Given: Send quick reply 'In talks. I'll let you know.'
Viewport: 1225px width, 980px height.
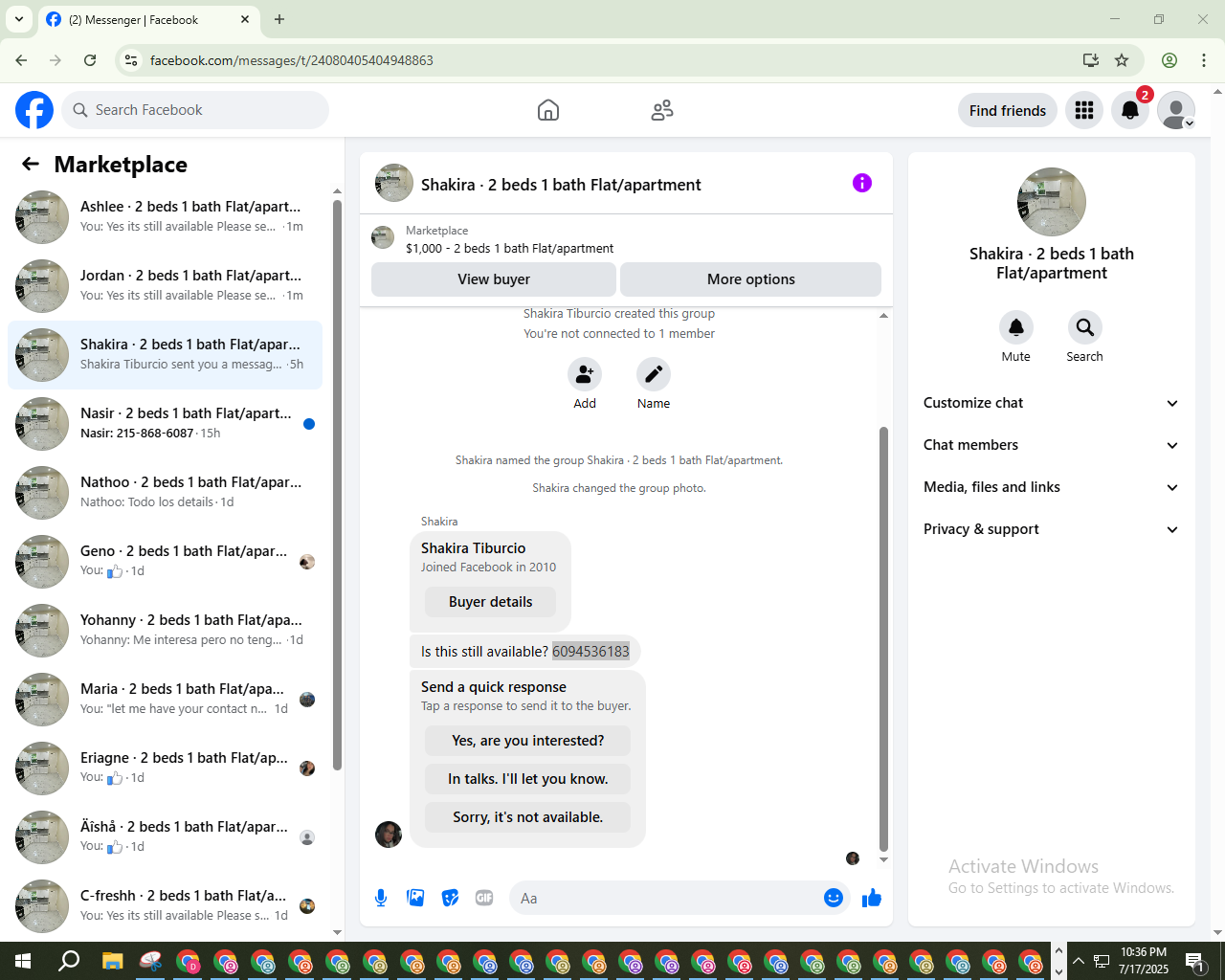Looking at the screenshot, I should tap(528, 779).
